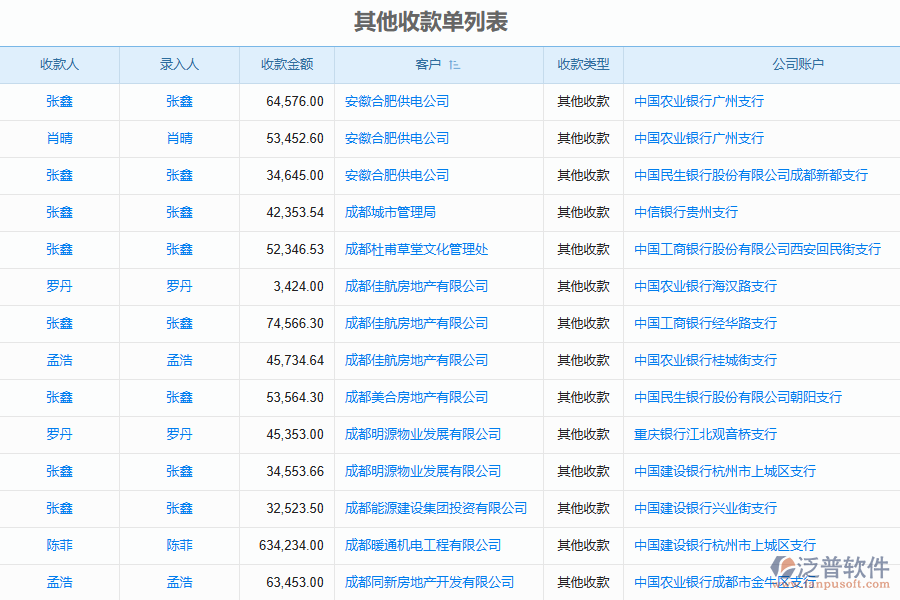Screen dimensions: 900x600
Task: Open the 中信银行贵州支行 account link
Action: 686,212
